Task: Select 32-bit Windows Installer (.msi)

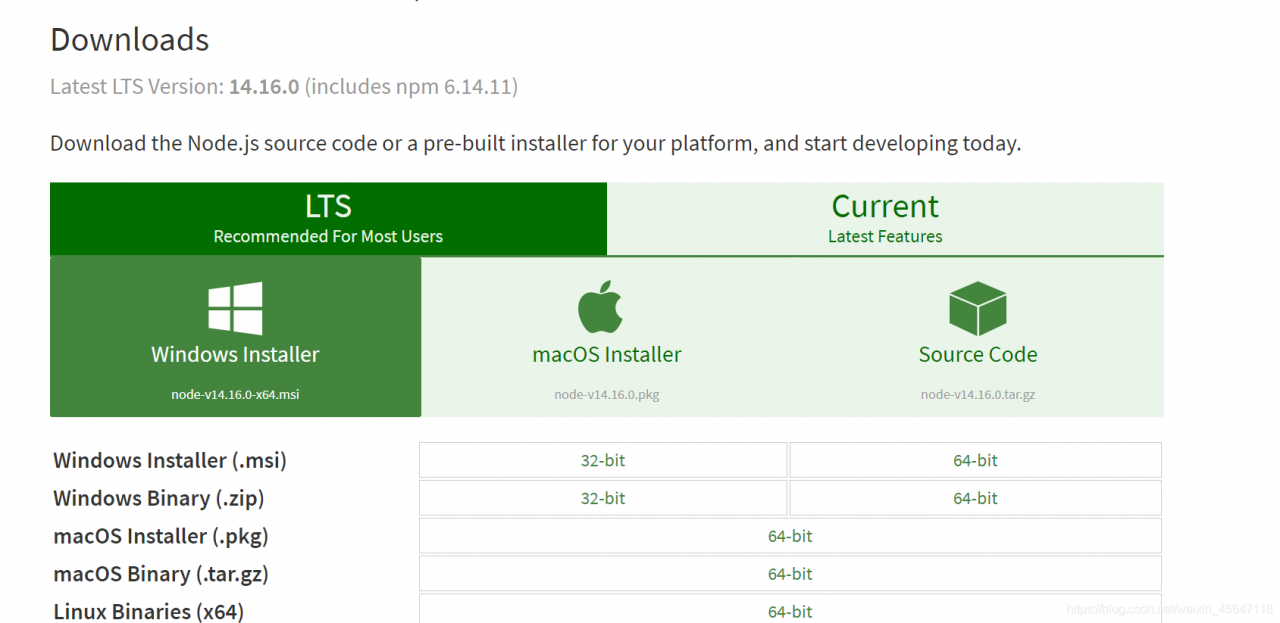Action: point(603,460)
